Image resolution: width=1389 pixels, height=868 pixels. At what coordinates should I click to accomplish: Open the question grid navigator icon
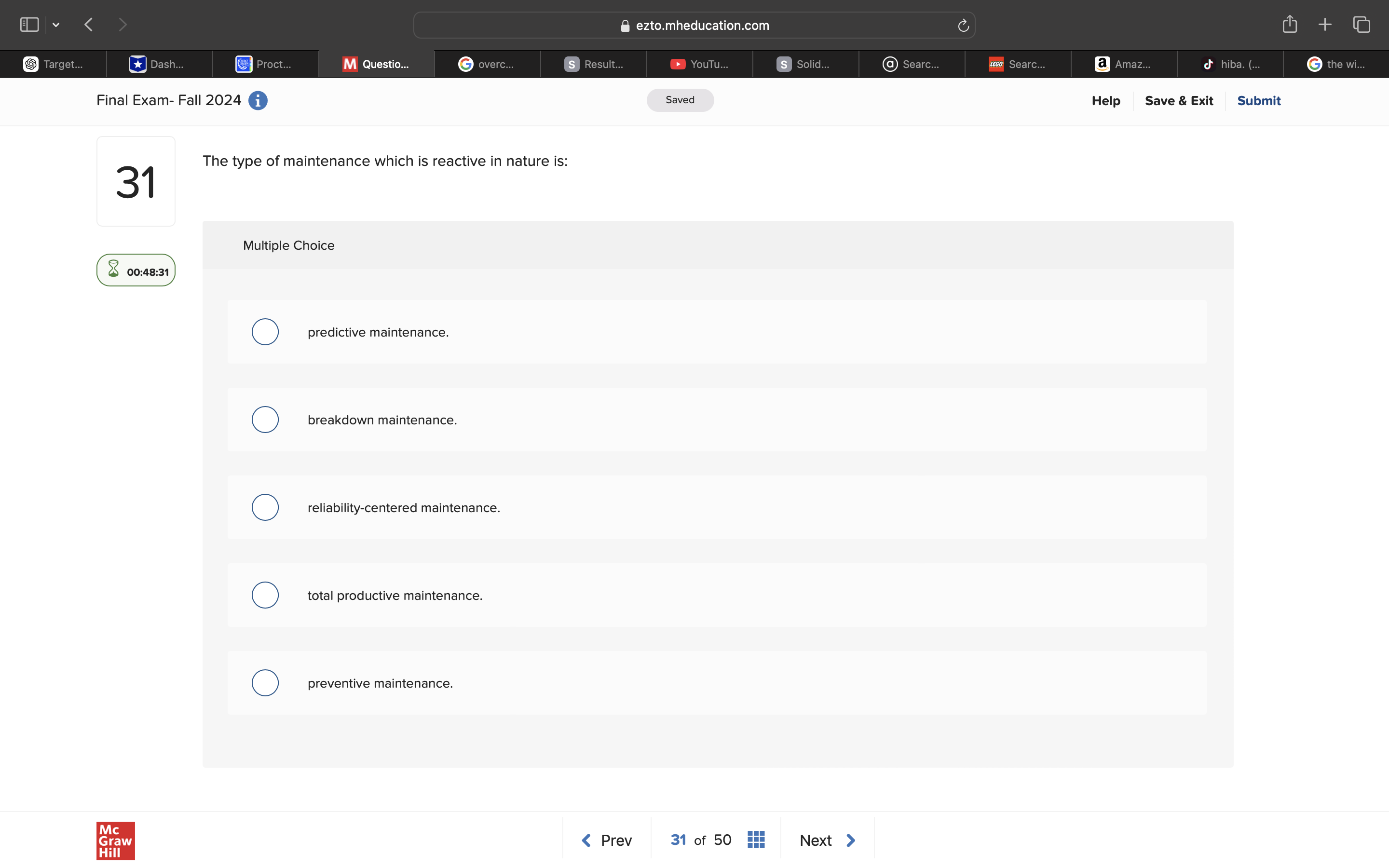coord(756,839)
